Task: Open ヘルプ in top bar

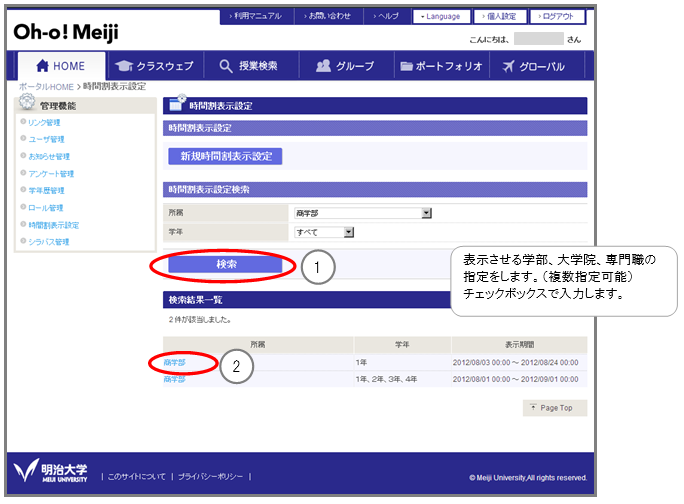Action: click(x=387, y=17)
